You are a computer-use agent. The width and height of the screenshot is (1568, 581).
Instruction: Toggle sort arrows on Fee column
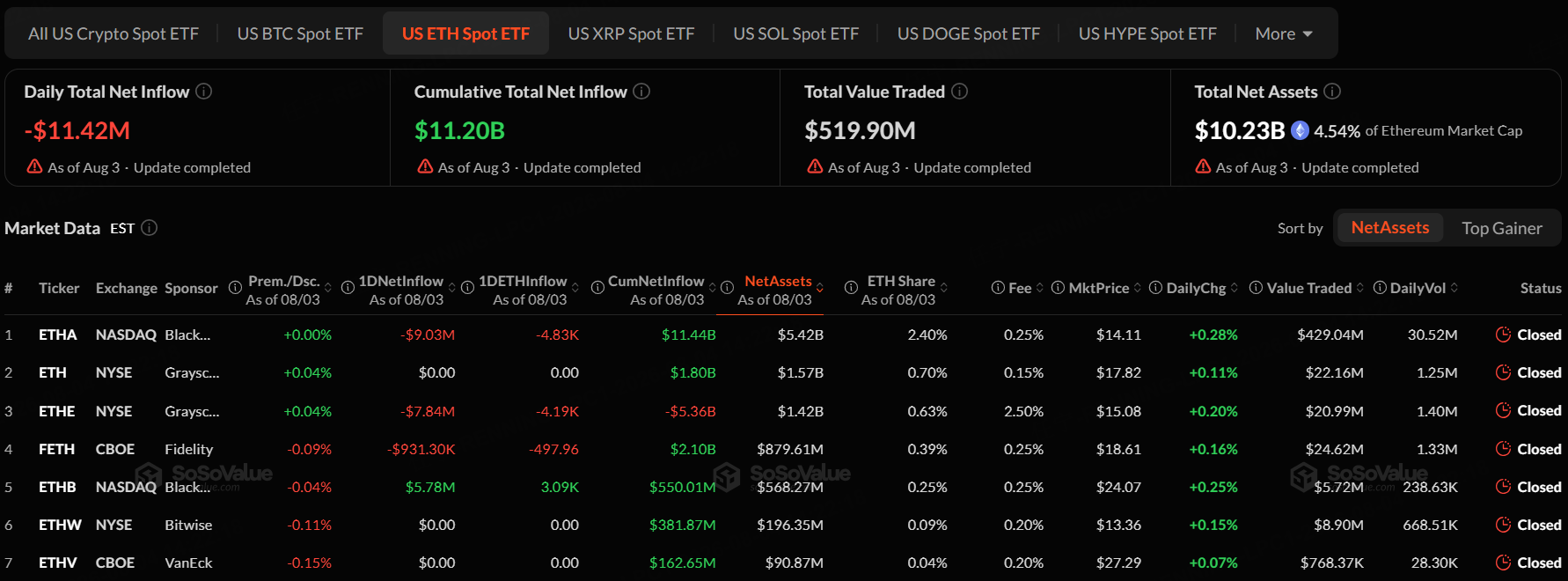1040,288
